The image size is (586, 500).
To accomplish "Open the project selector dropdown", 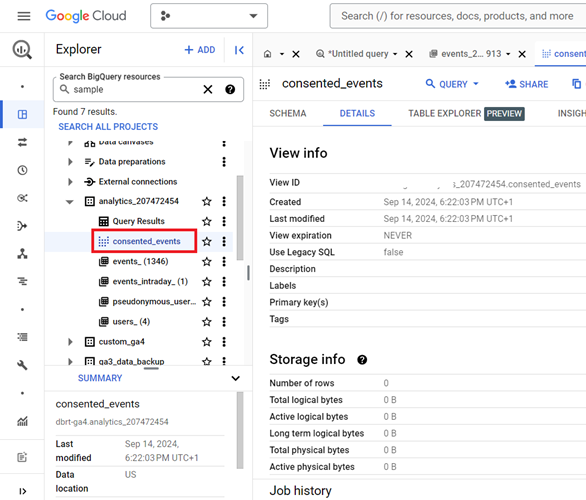I will (209, 16).
